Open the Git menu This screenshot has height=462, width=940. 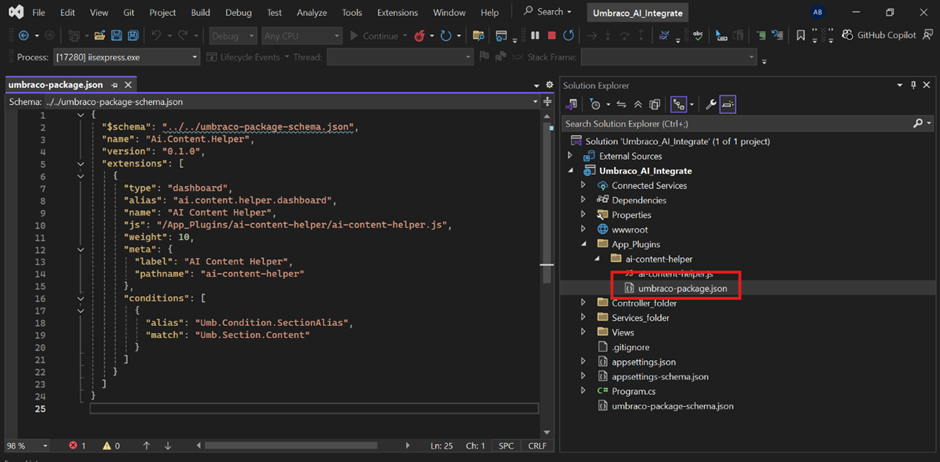(x=128, y=12)
